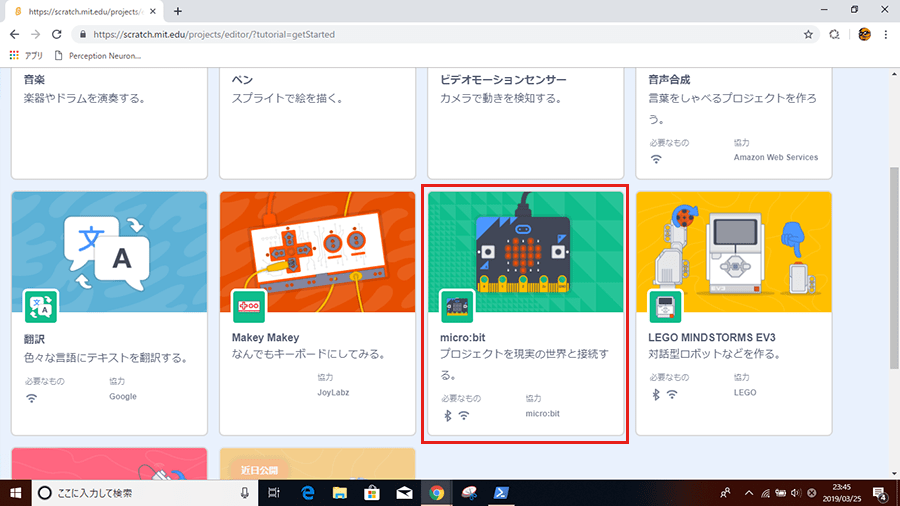Select the 音声合成 extension title
This screenshot has width=900, height=506.
click(x=669, y=80)
